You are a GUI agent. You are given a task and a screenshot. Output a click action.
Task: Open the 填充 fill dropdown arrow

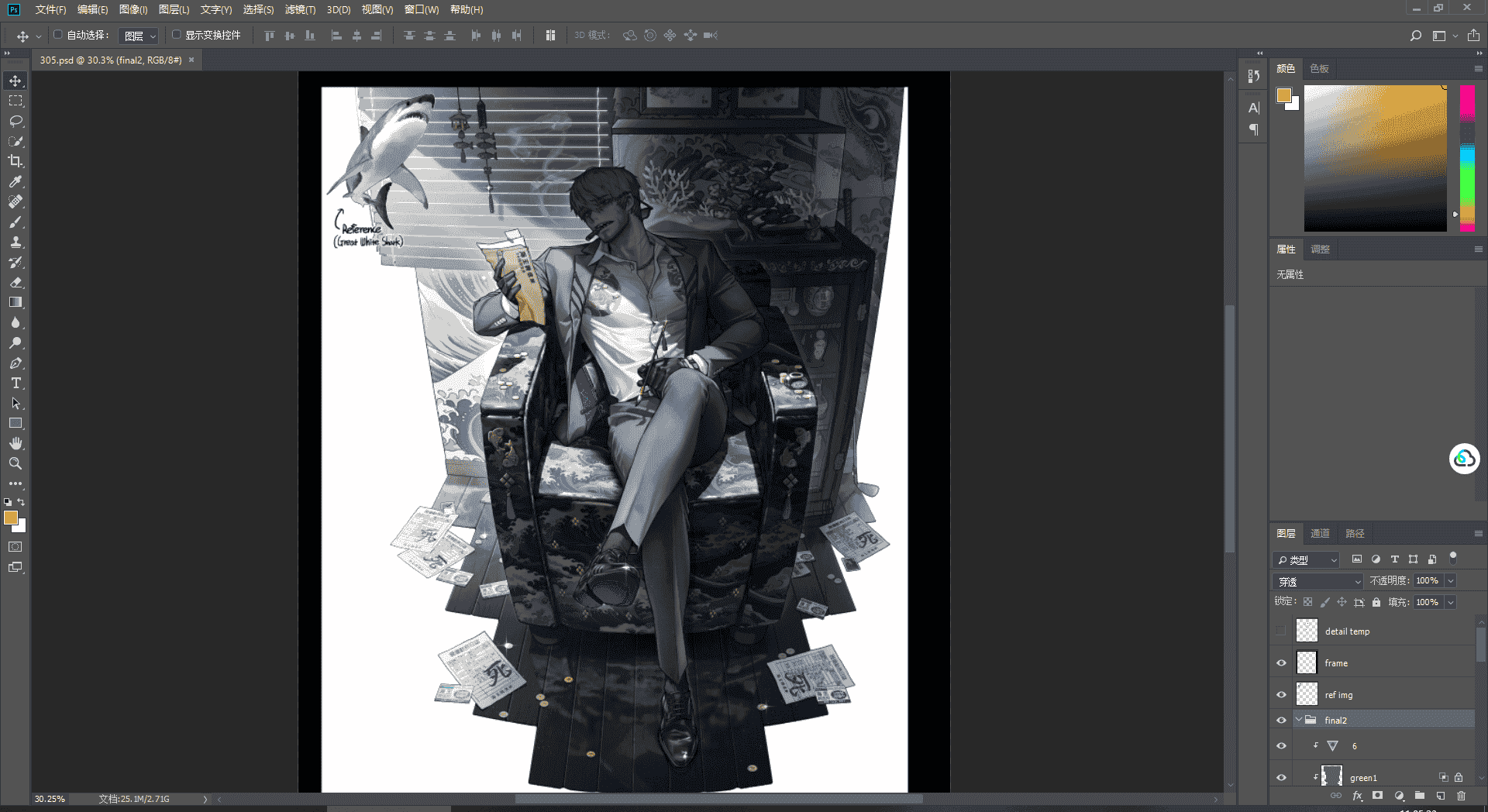coord(1451,603)
